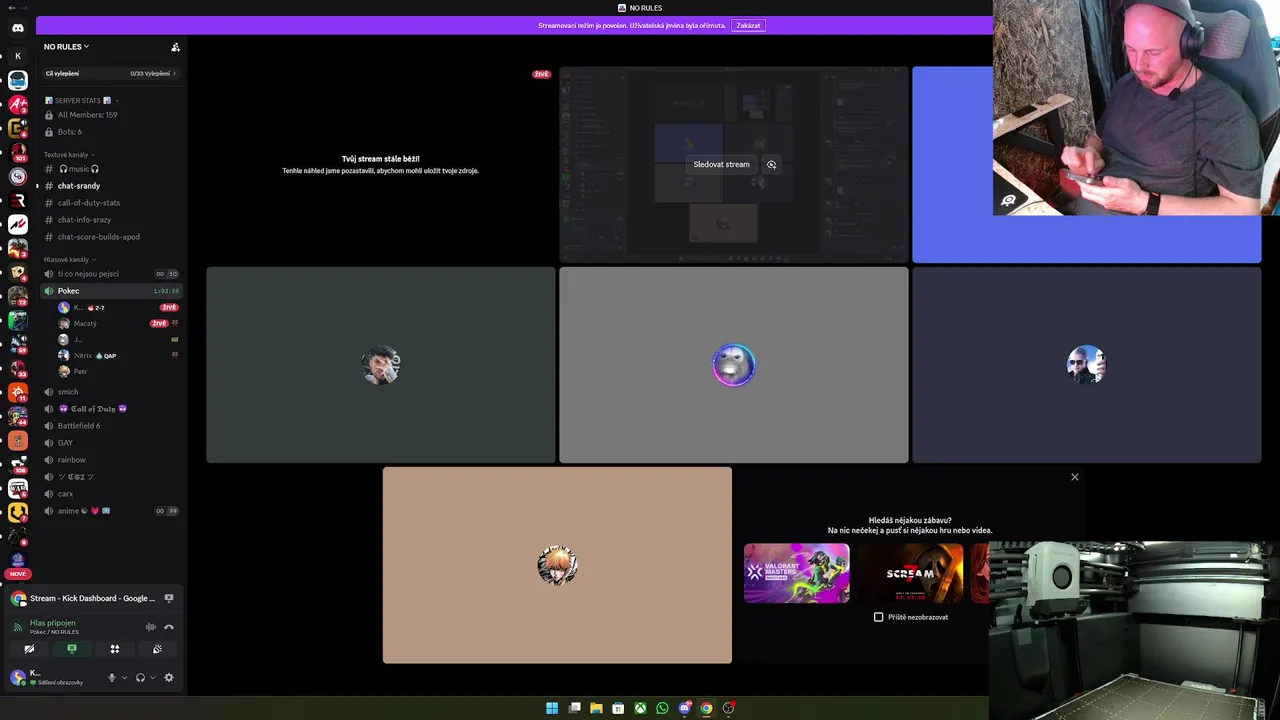Open Xbox app from taskbar

[640, 708]
